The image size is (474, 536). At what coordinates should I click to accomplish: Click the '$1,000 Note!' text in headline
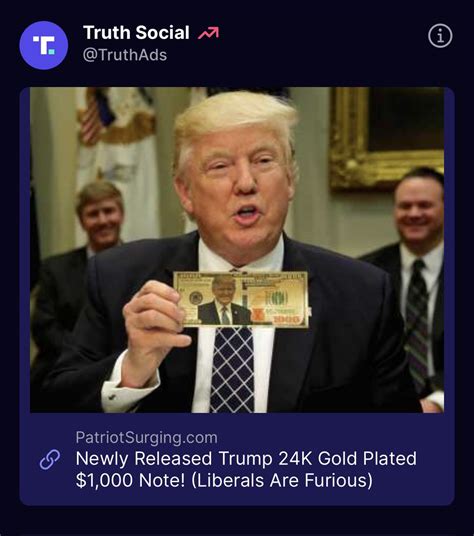pos(130,480)
